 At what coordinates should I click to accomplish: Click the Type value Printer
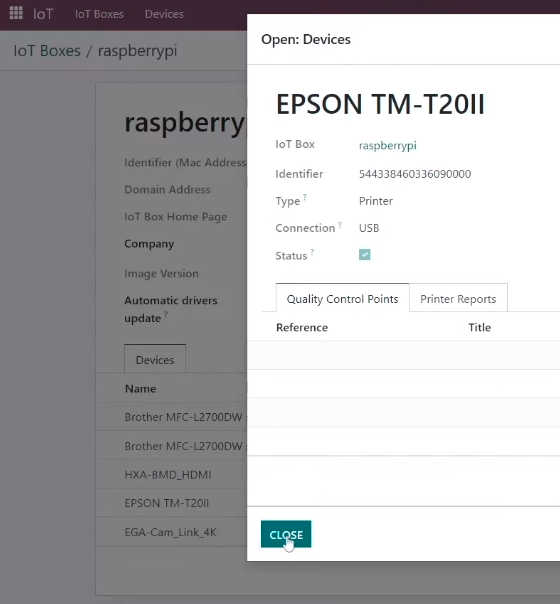(376, 201)
